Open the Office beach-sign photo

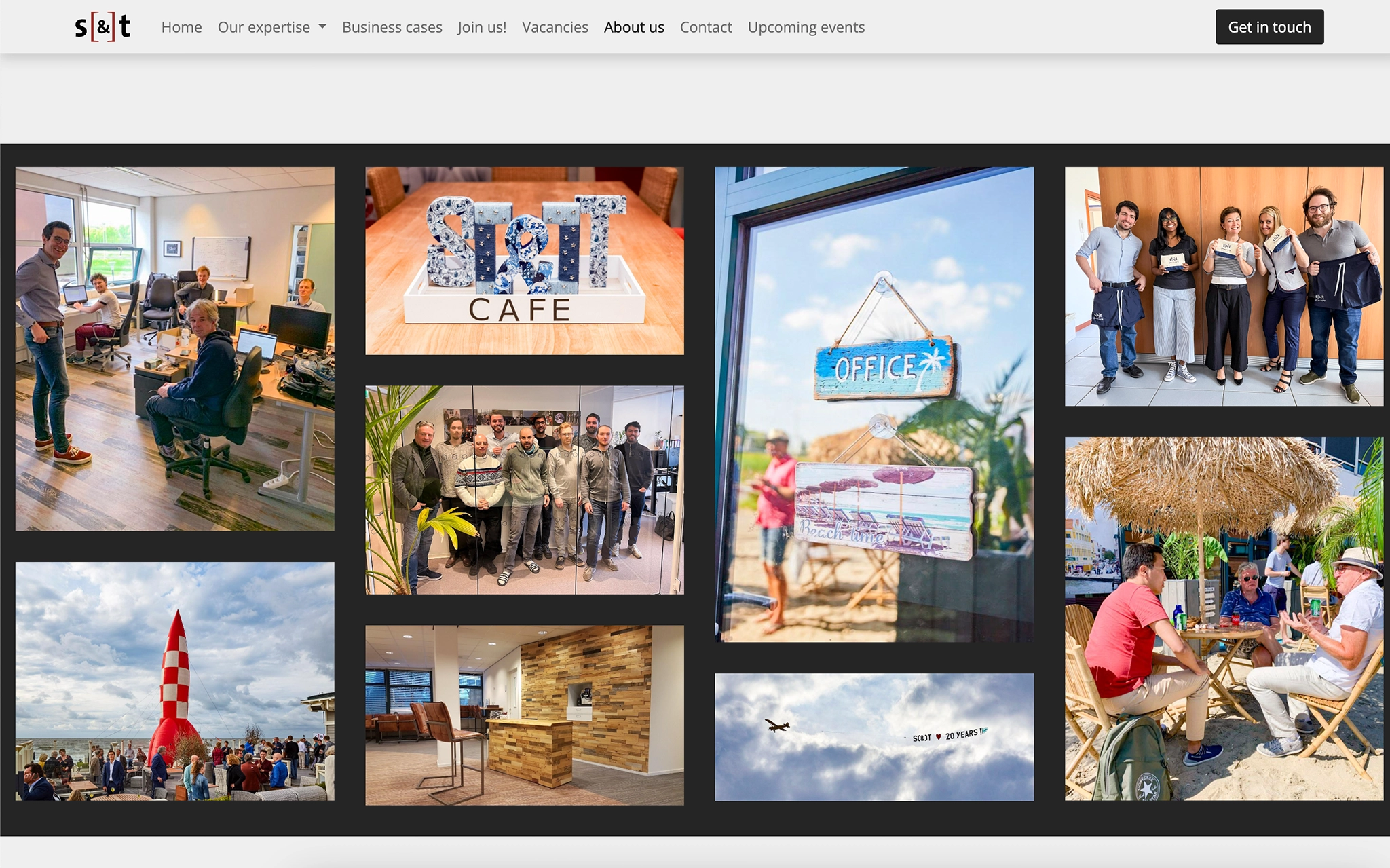[873, 402]
